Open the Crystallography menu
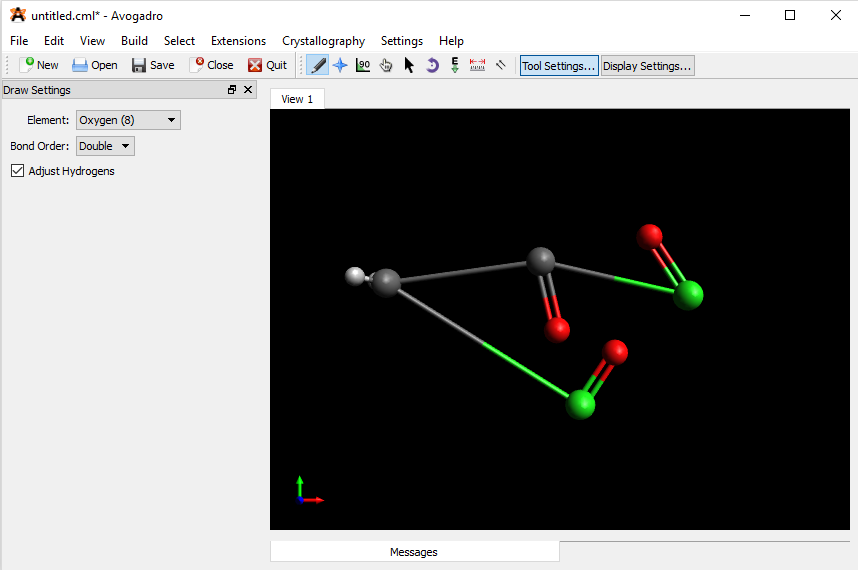 click(323, 41)
